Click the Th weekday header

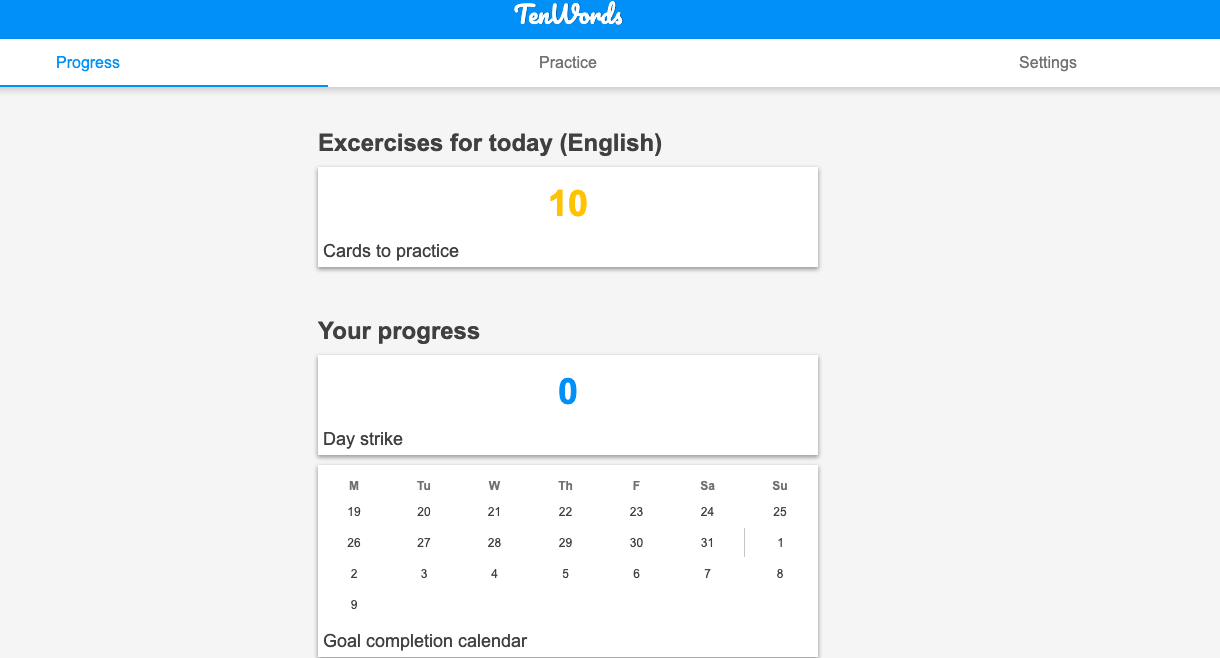point(565,486)
